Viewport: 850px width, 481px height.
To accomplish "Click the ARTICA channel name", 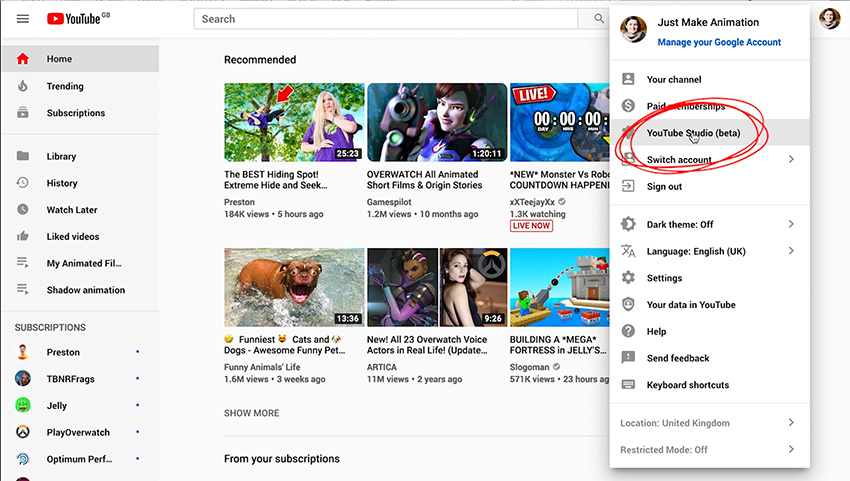I will point(382,367).
